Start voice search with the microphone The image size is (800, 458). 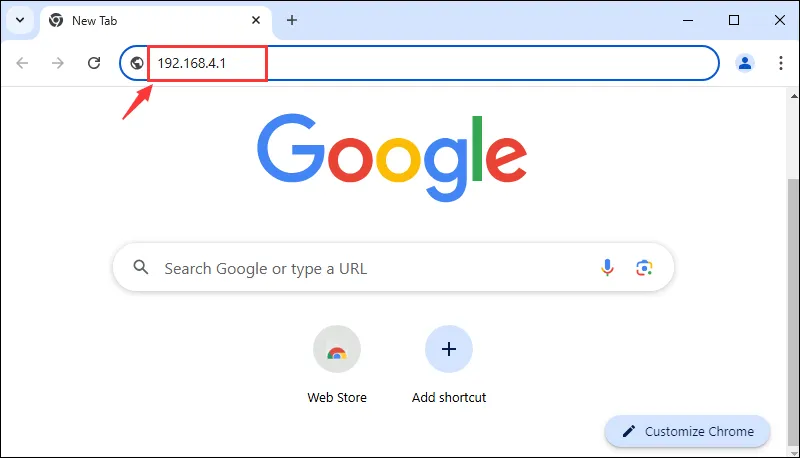(607, 268)
